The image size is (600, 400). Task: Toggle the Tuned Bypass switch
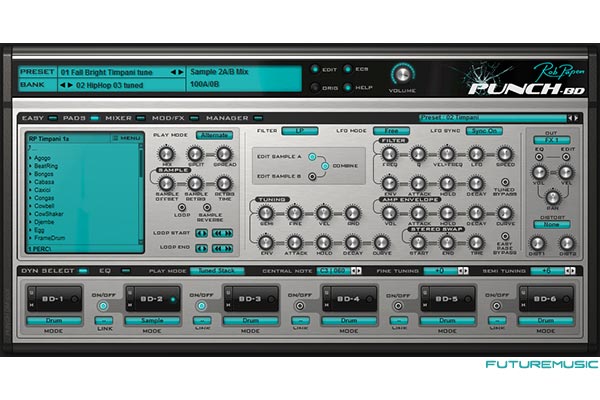pos(505,182)
